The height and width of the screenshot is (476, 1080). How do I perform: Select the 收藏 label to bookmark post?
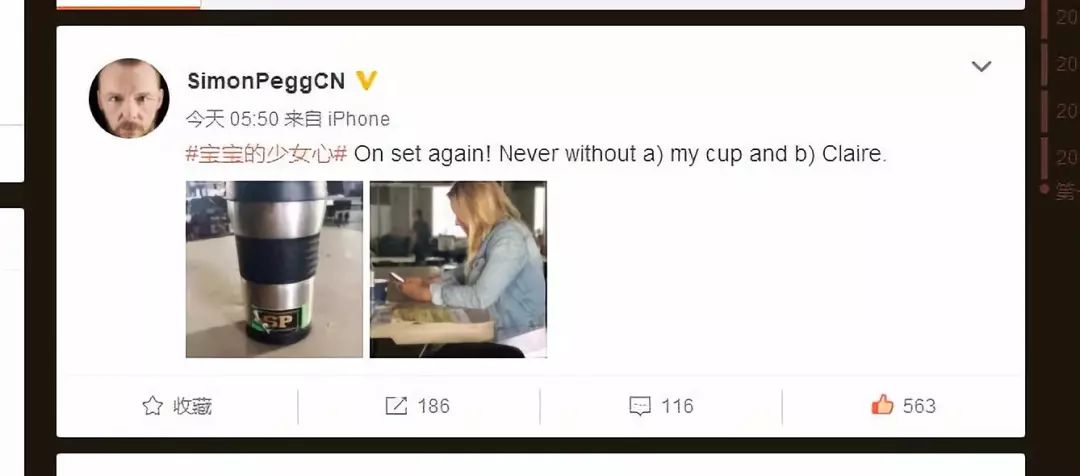pyautogui.click(x=192, y=406)
